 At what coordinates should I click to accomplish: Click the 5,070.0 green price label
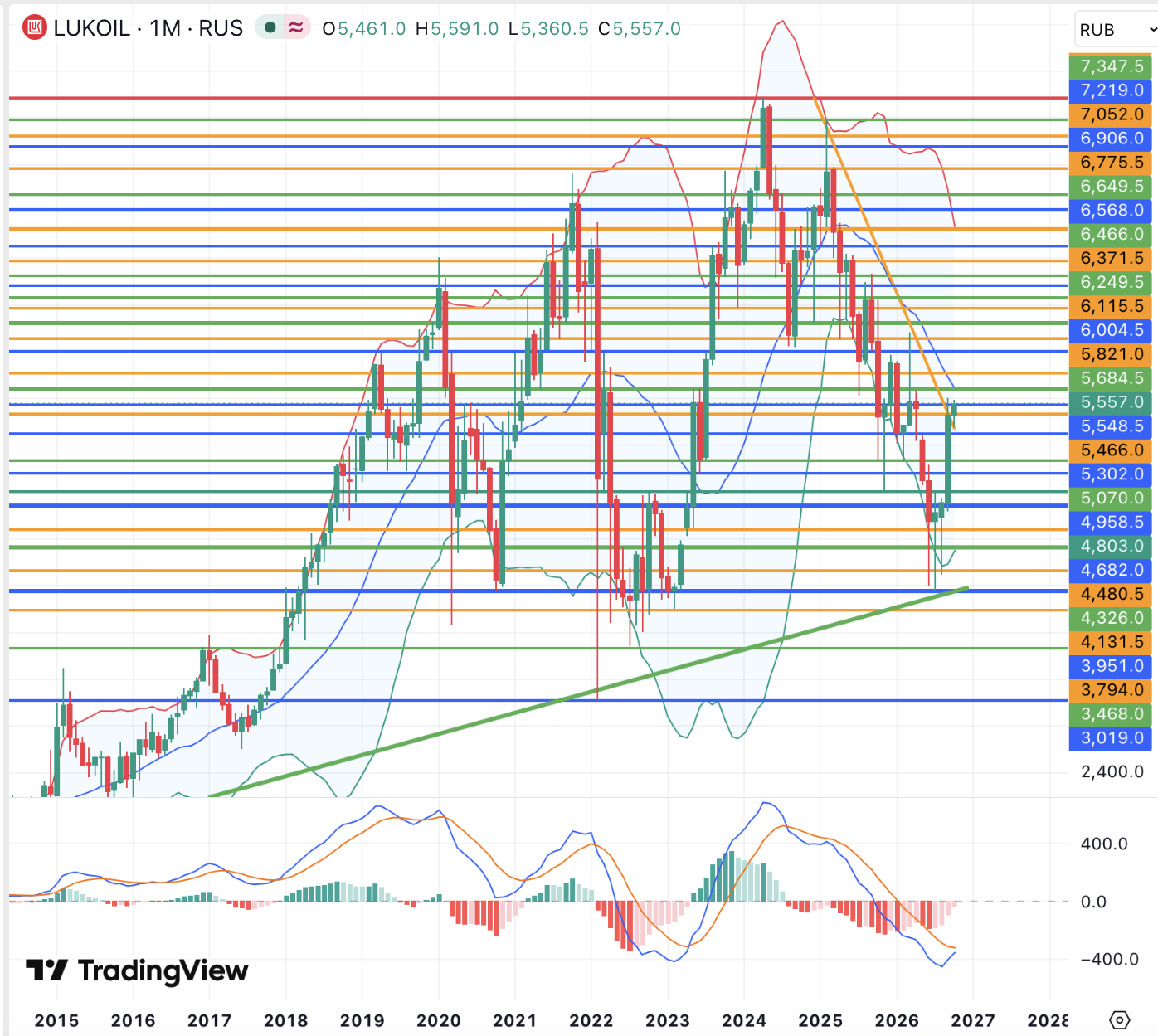[x=1112, y=499]
